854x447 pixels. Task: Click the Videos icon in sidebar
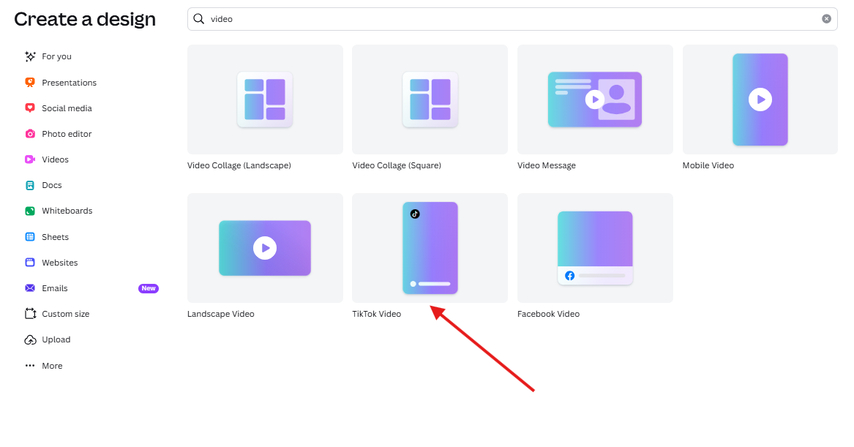coord(30,160)
